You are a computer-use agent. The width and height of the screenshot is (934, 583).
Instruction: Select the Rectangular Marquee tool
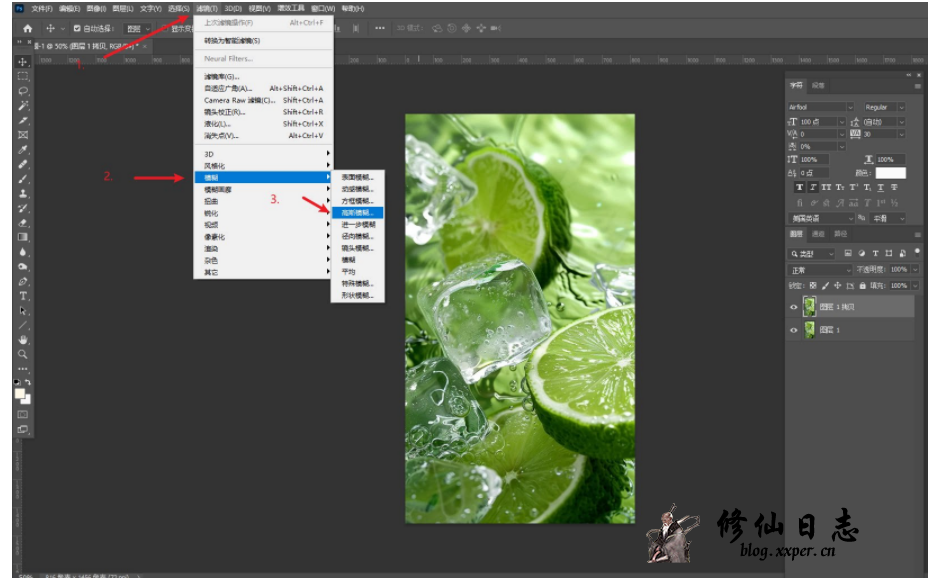[x=23, y=76]
